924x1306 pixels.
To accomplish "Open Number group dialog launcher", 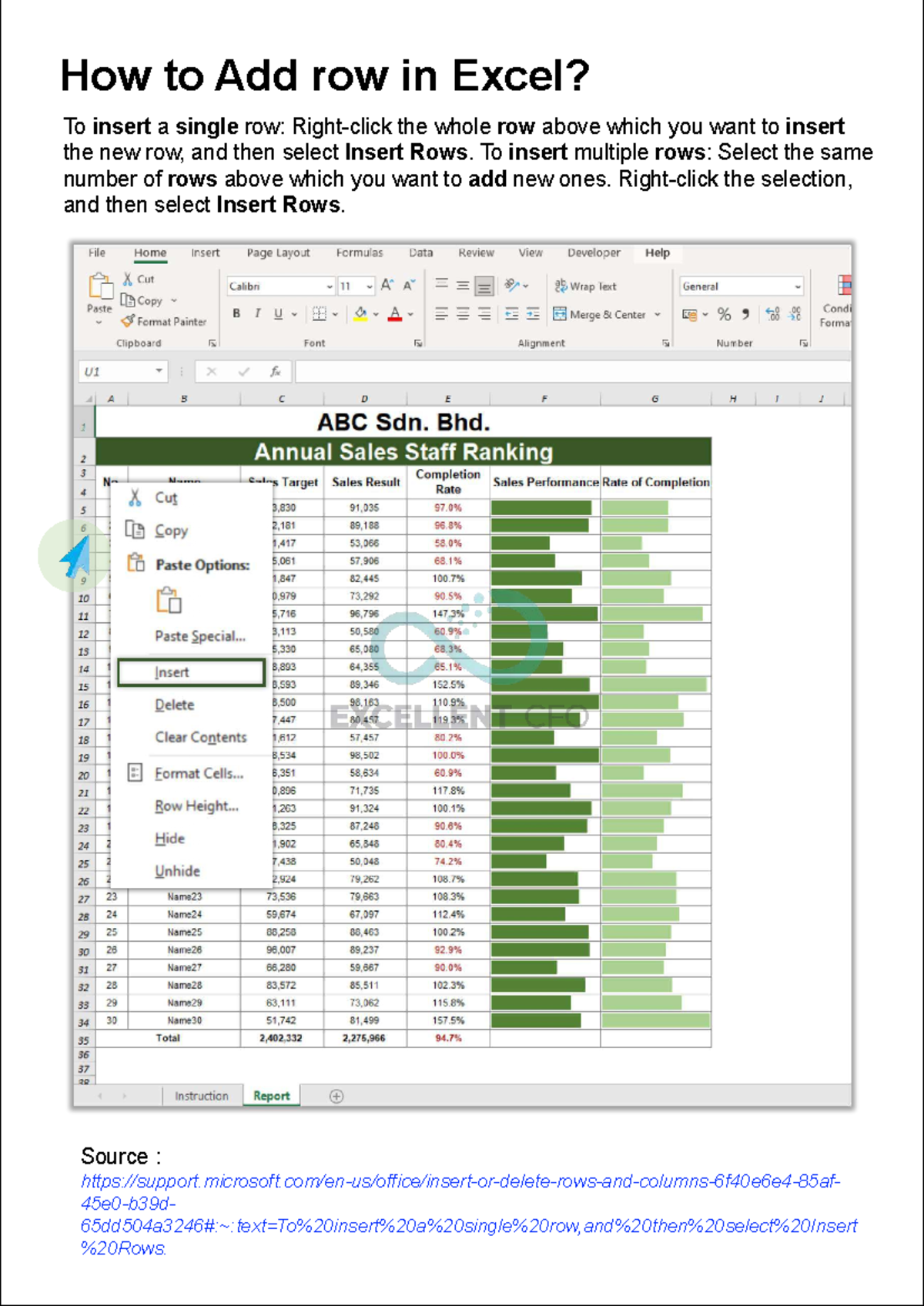I will [803, 343].
